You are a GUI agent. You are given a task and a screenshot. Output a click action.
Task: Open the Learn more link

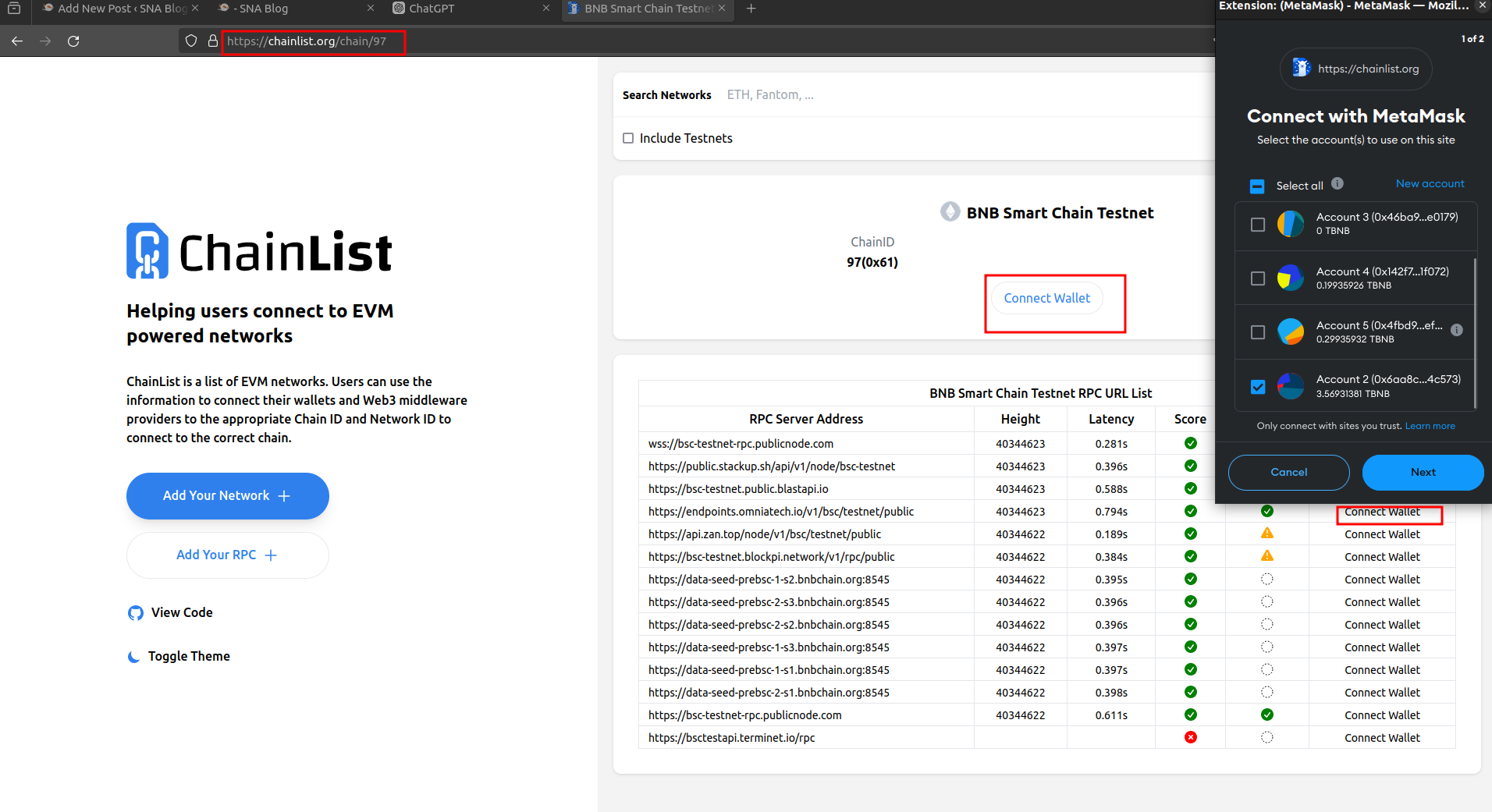[x=1430, y=426]
